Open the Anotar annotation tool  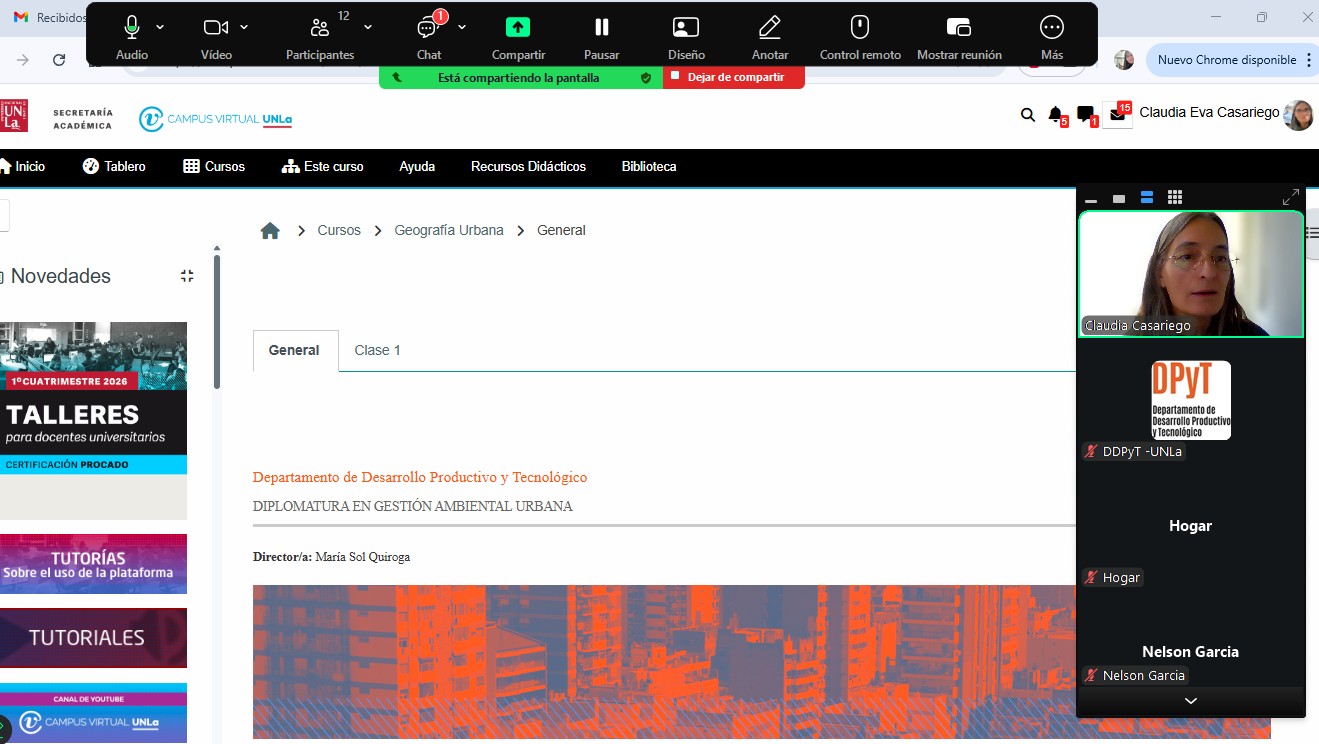[769, 28]
